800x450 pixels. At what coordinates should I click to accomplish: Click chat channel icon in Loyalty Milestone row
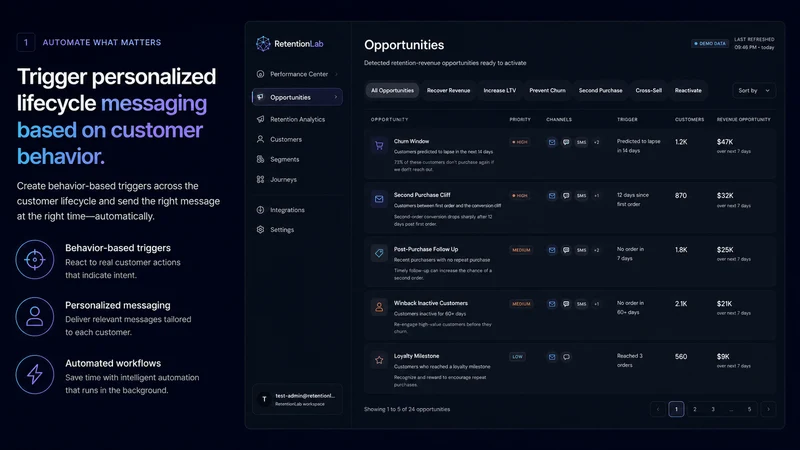566,357
